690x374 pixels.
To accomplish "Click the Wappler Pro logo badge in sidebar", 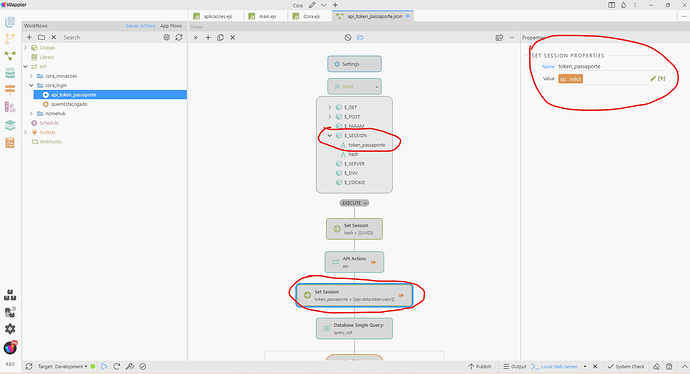I will pyautogui.click(x=10, y=348).
